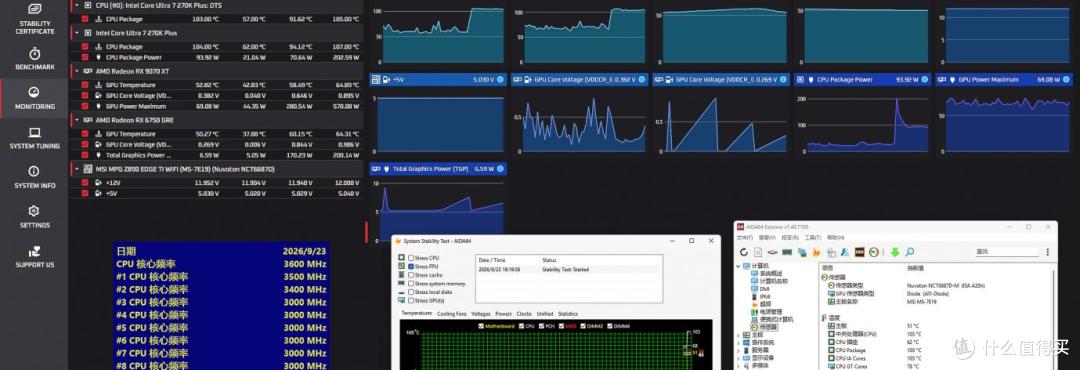The height and width of the screenshot is (370, 1080).
Task: Select 系统概述 item in AIDA64 tree
Action: pos(770,273)
